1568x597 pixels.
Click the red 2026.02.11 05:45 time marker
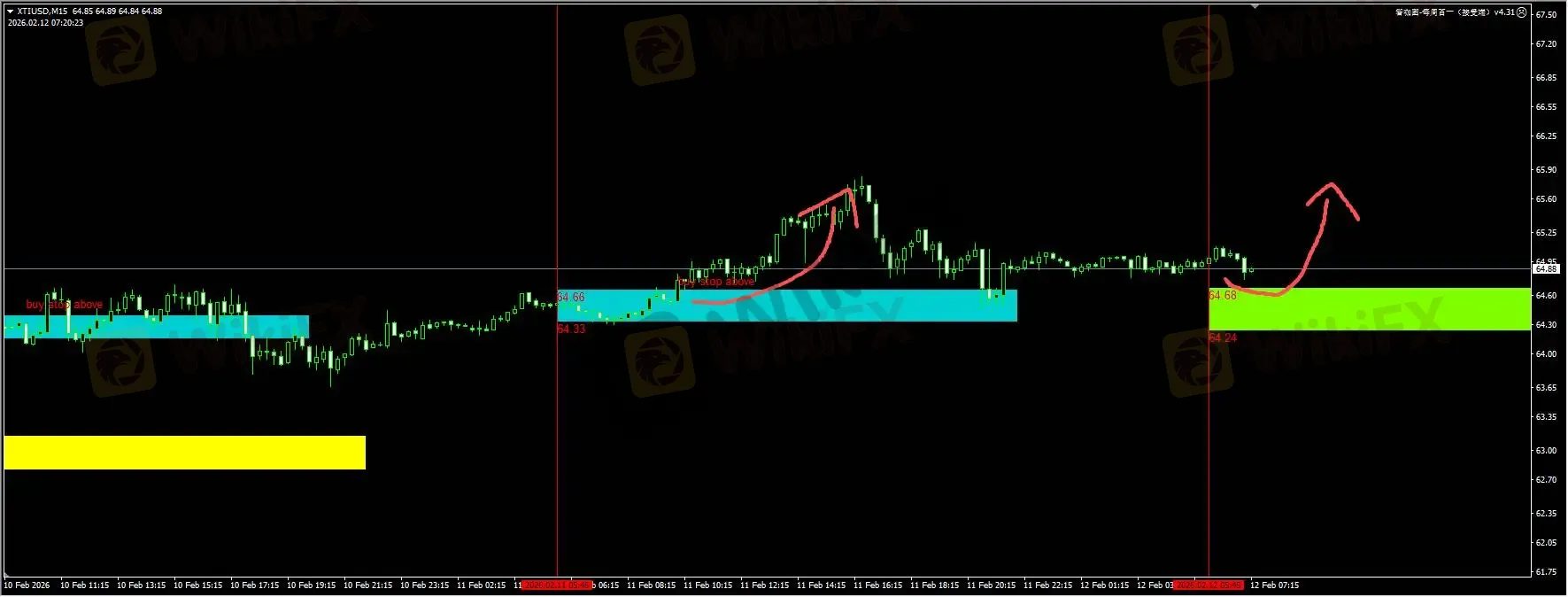[557, 585]
